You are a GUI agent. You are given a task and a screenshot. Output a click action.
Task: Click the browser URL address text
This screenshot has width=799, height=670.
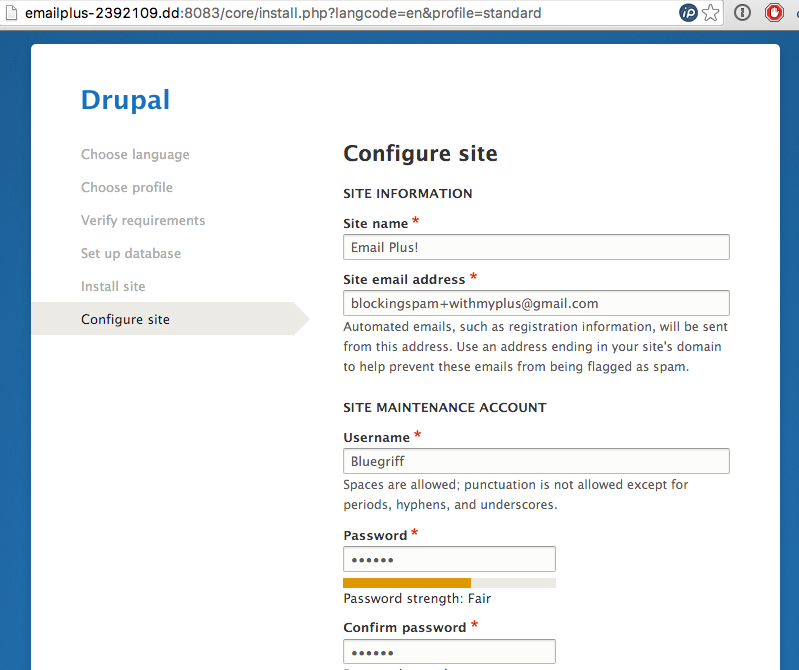pyautogui.click(x=283, y=13)
